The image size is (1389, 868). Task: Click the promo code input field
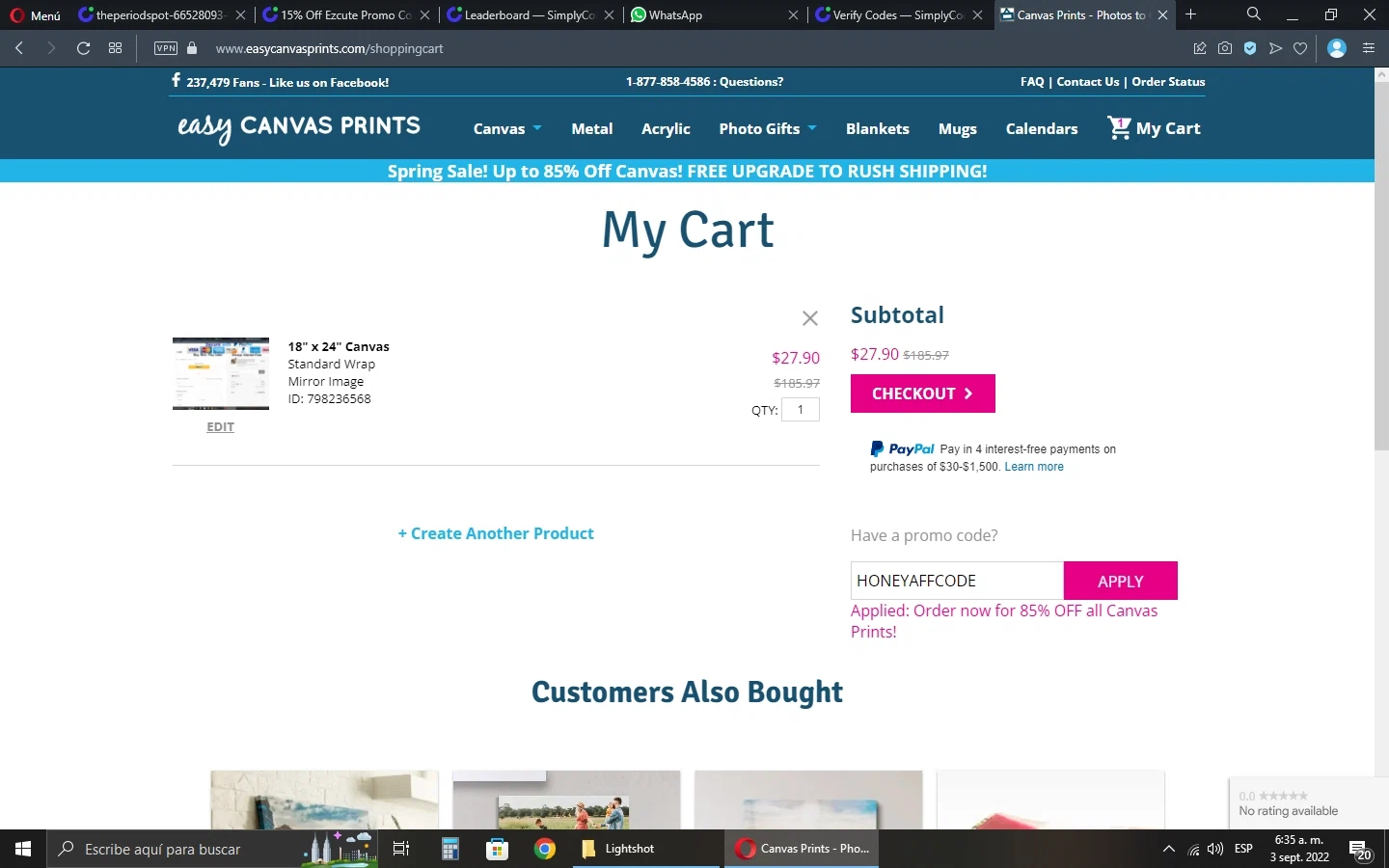point(957,581)
